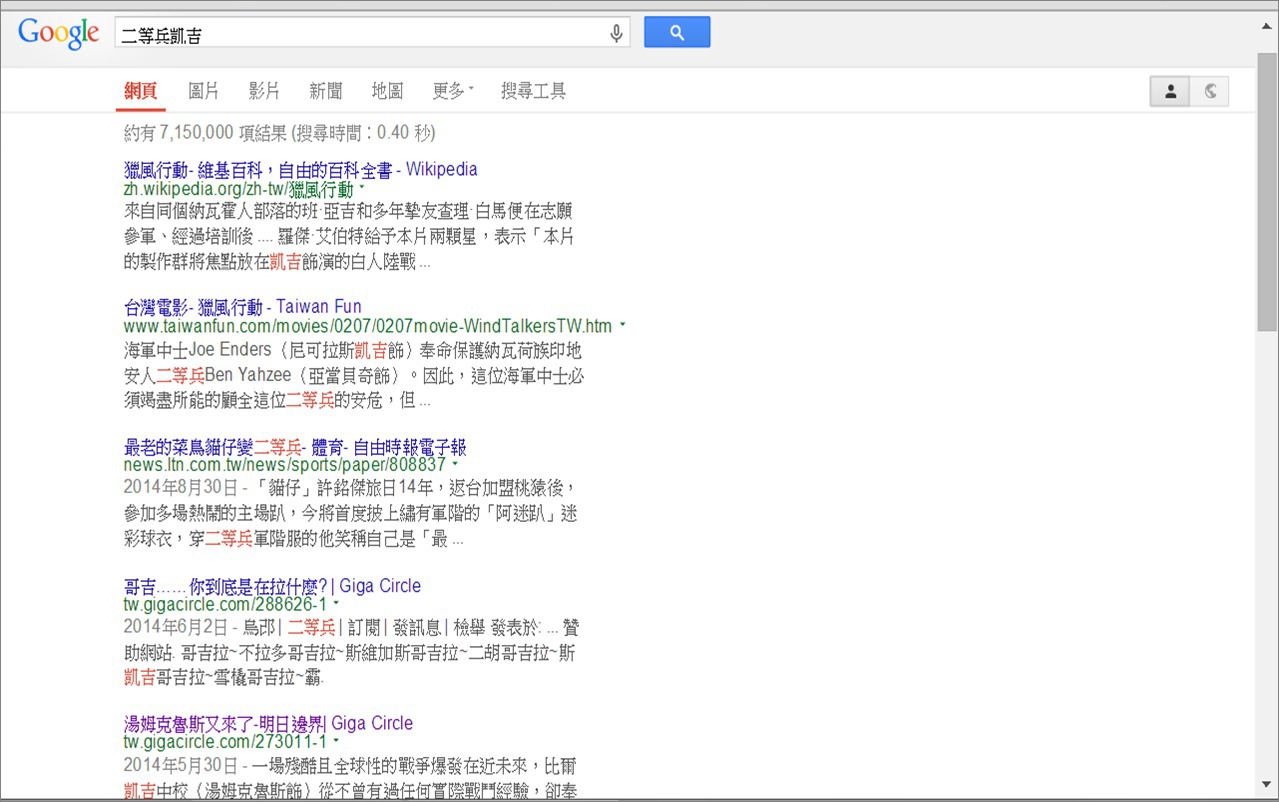
Task: Click the zh.wikipedia.org/zh-tw/獵風行動 URL text
Action: coord(238,188)
